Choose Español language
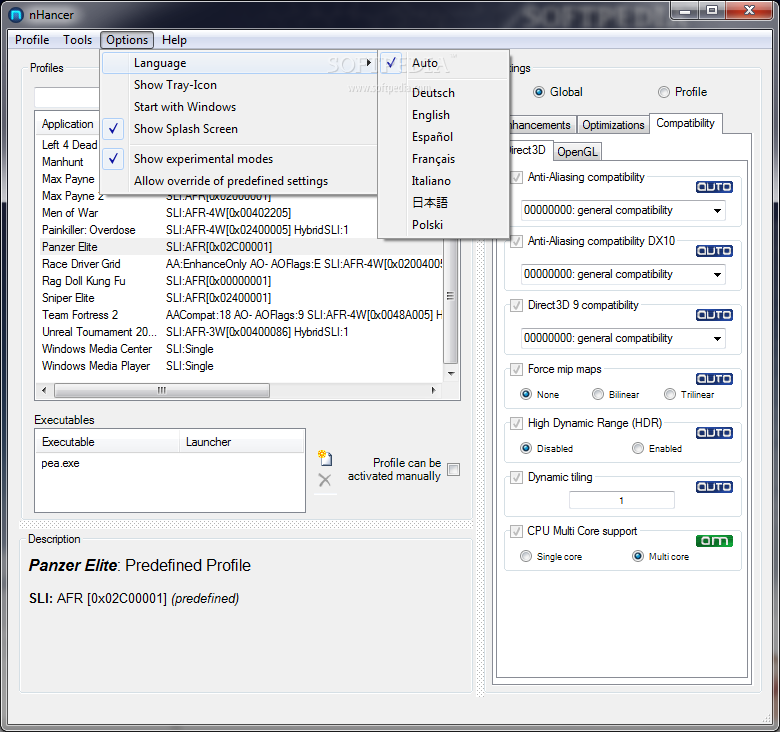 coord(443,137)
